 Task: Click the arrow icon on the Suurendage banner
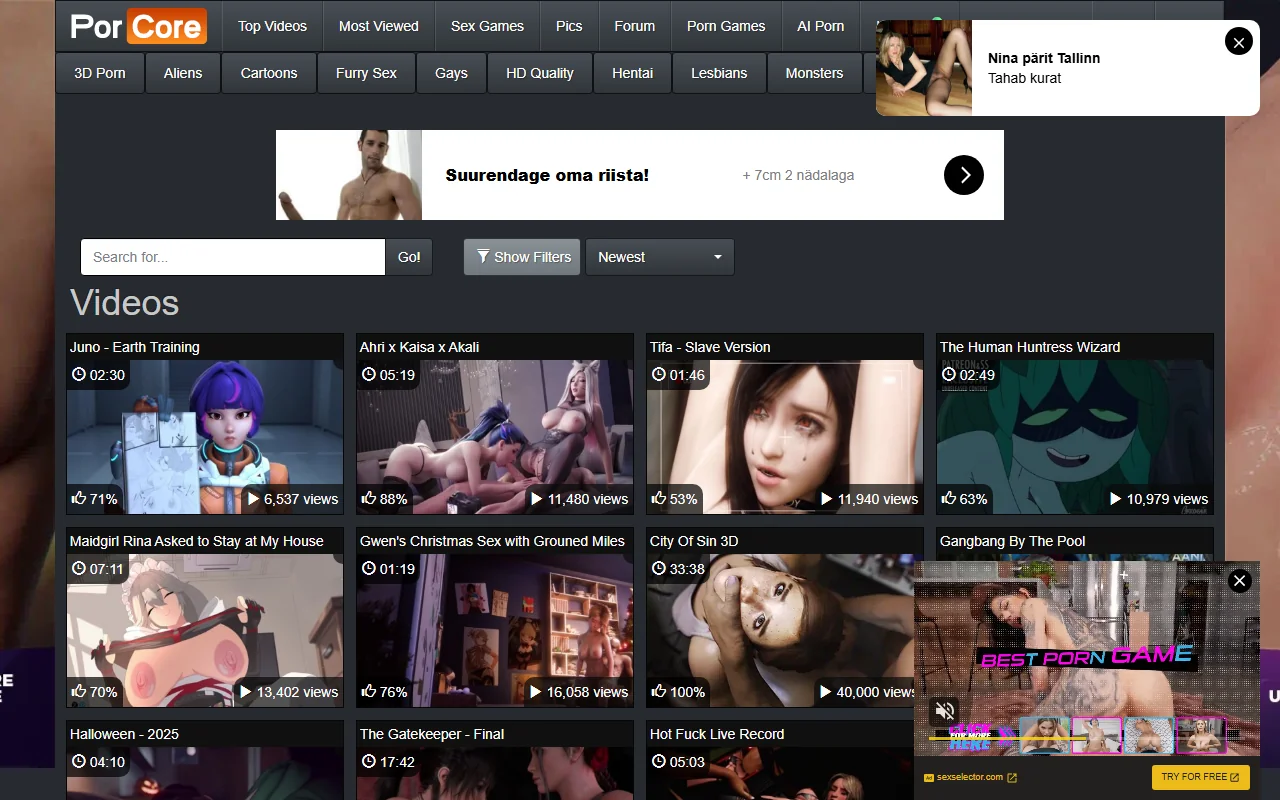point(963,175)
